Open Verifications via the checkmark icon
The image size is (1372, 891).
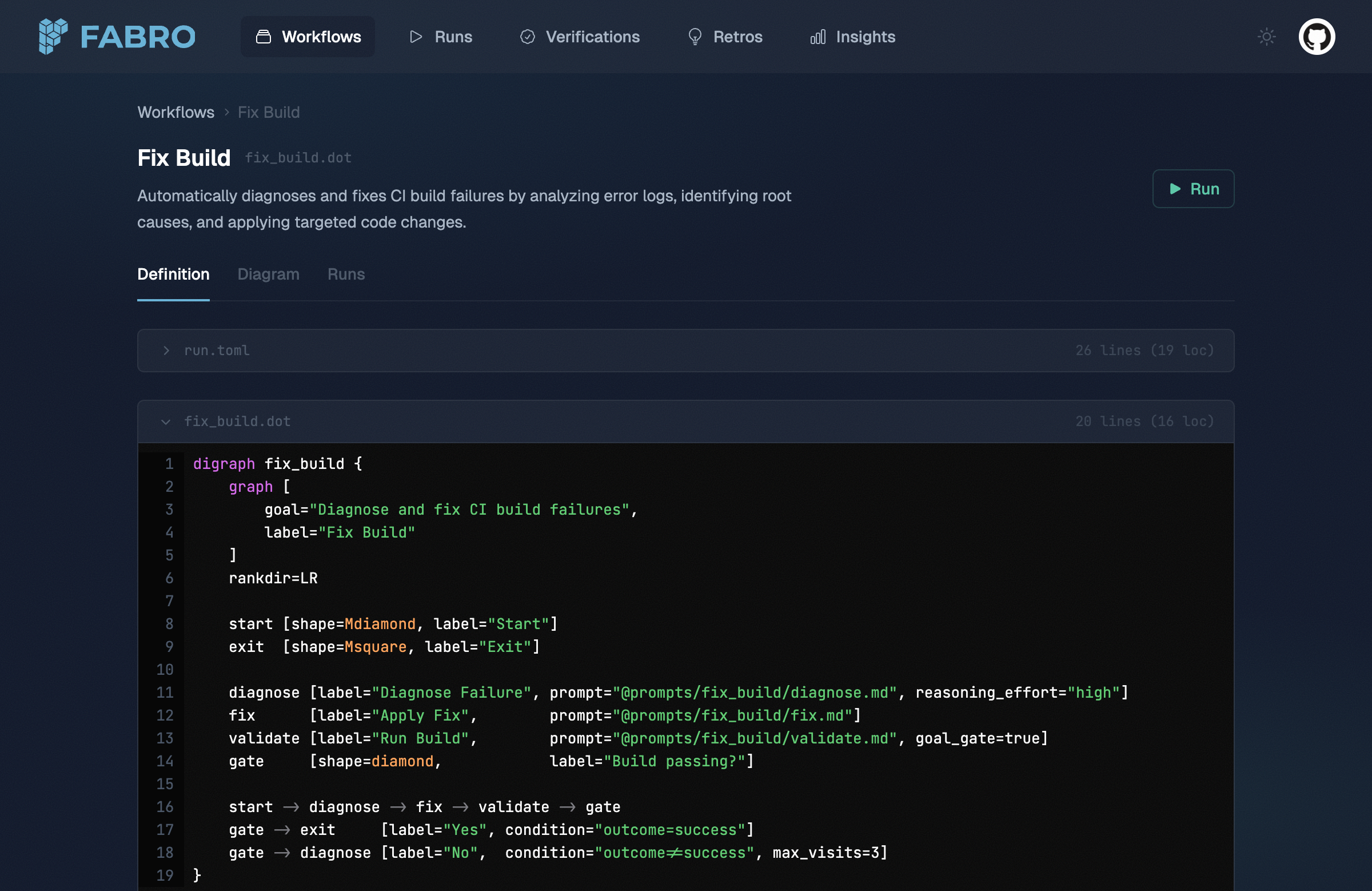528,37
